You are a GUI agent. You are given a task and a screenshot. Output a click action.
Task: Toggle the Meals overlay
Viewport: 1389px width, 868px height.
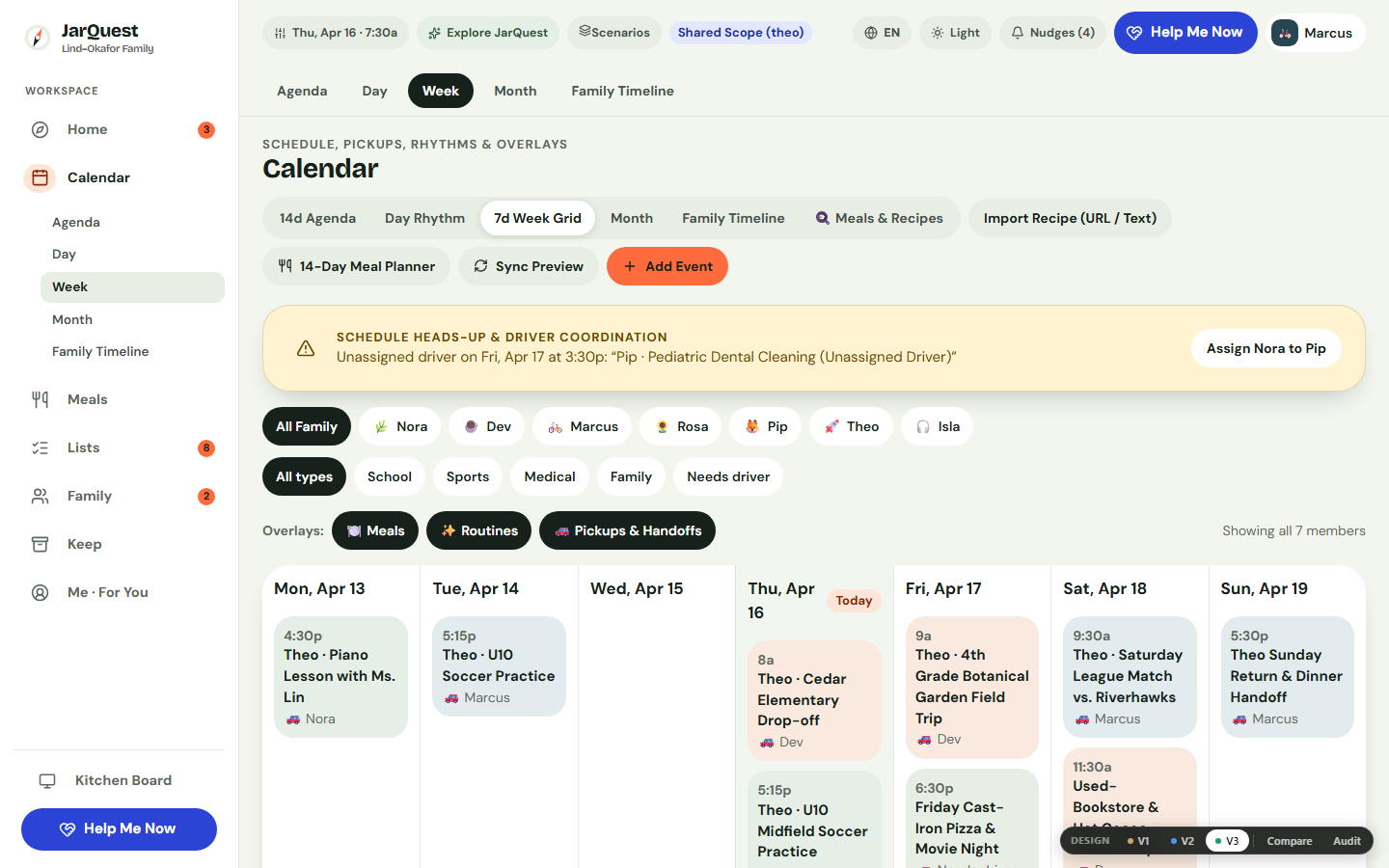point(375,530)
